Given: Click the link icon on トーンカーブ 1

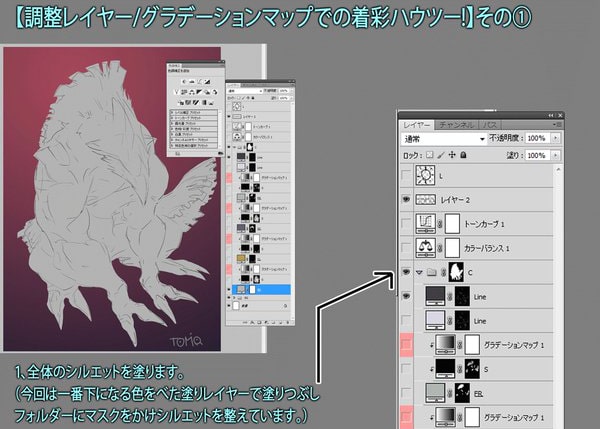Looking at the screenshot, I should pos(440,224).
